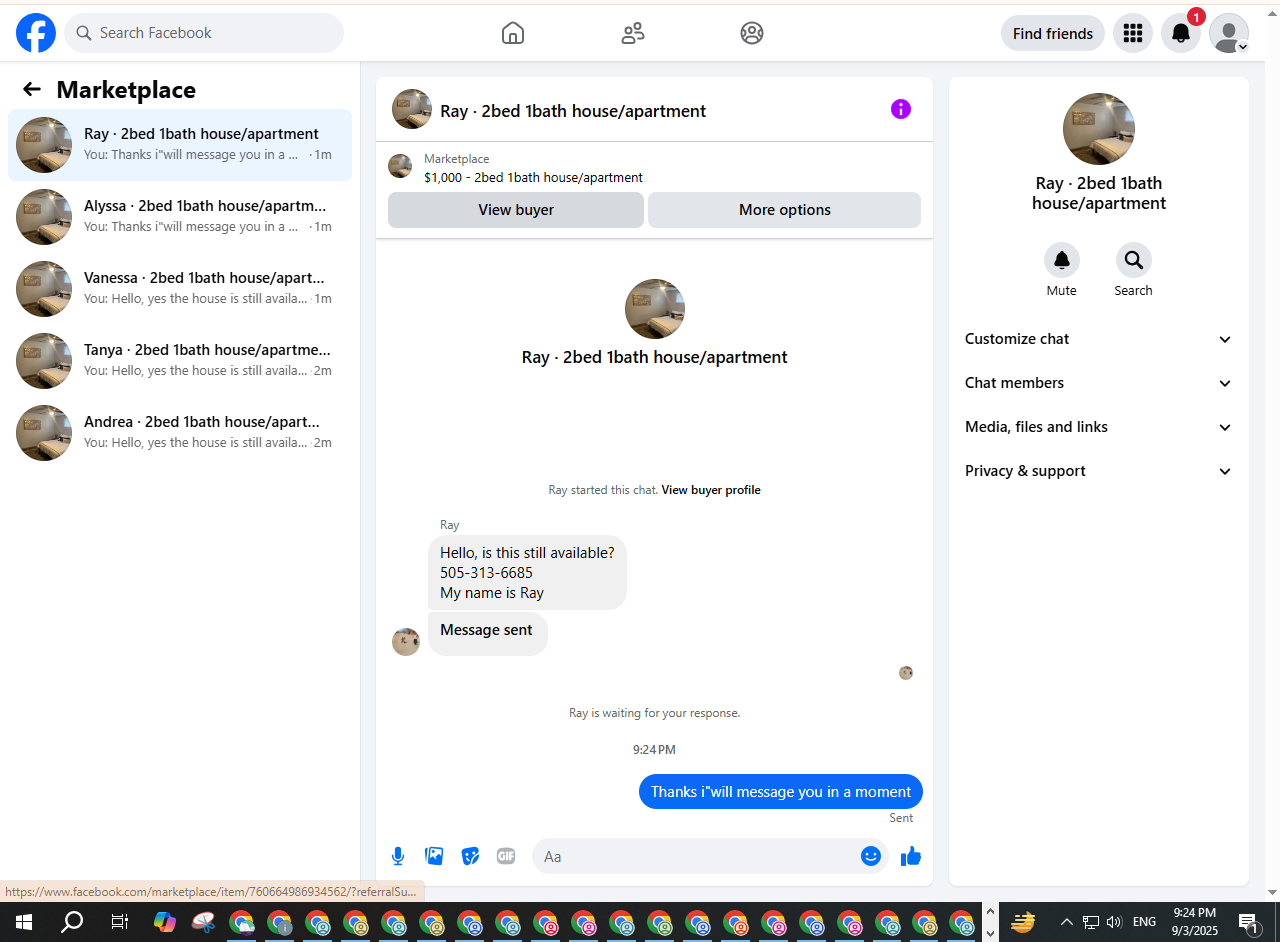Expand the Chat members section

(1099, 383)
